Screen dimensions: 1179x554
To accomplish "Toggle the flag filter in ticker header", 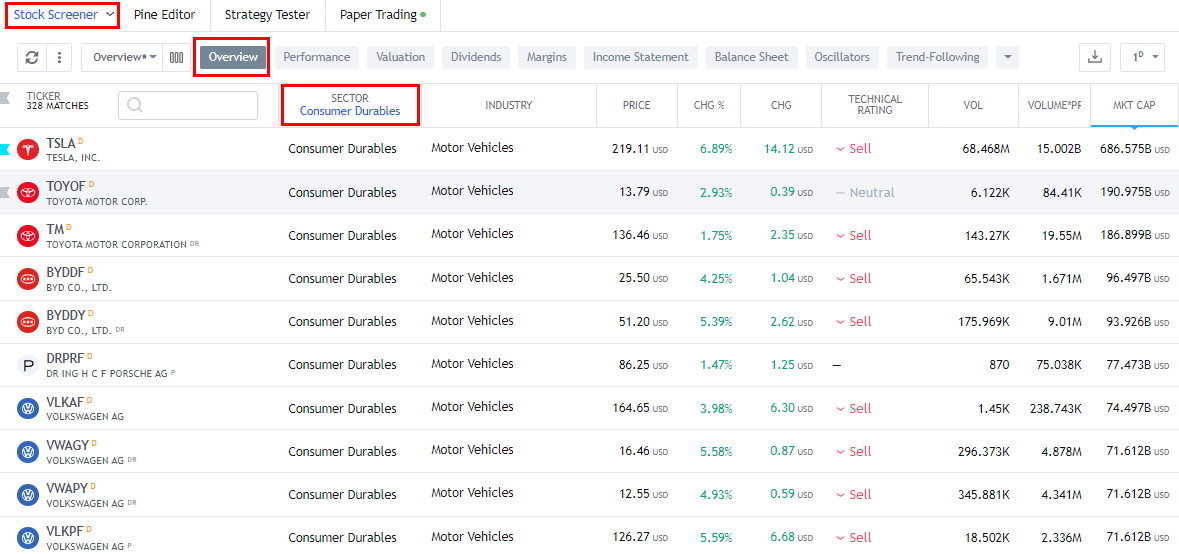I will point(5,97).
